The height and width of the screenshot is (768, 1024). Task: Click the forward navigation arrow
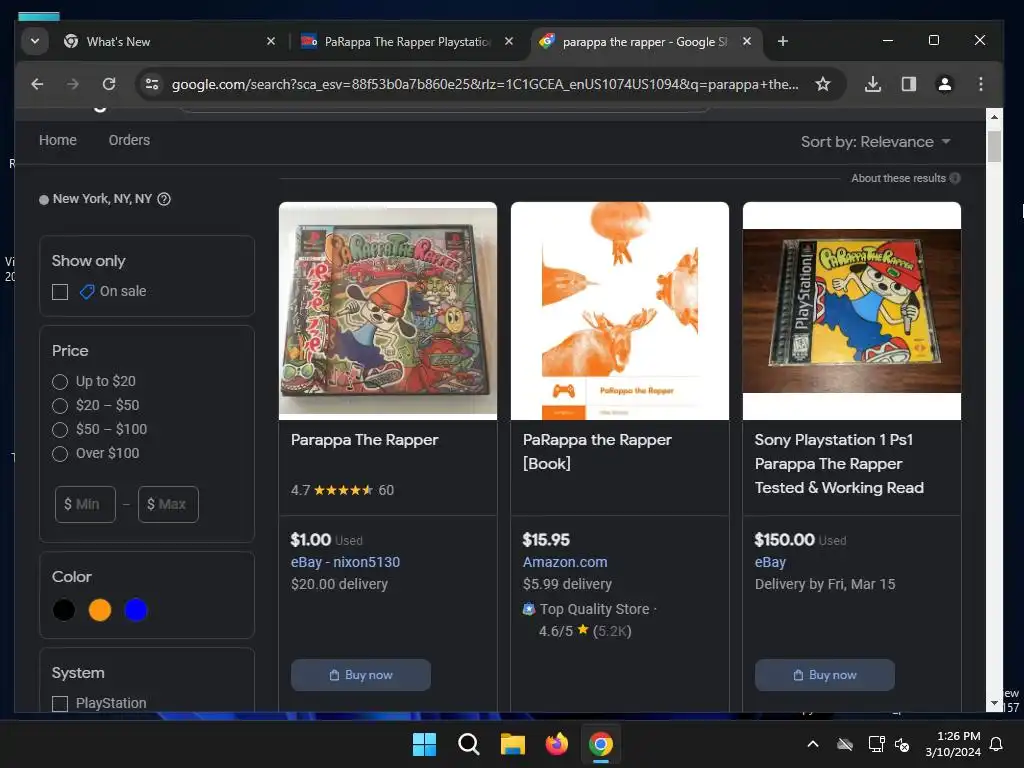click(x=72, y=84)
